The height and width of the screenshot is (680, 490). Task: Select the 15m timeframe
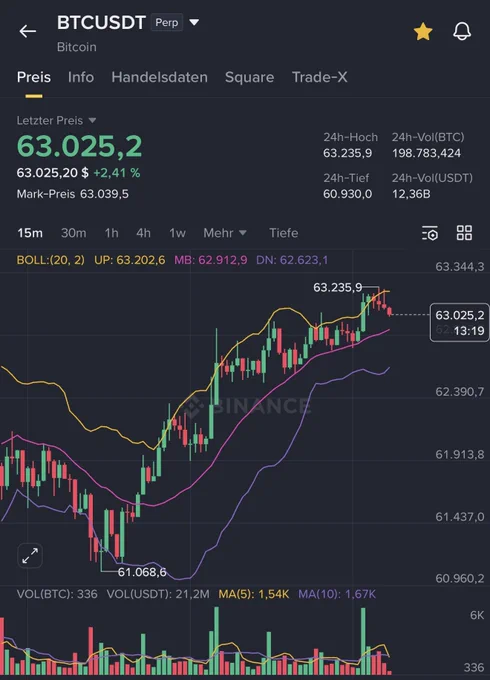click(x=29, y=233)
